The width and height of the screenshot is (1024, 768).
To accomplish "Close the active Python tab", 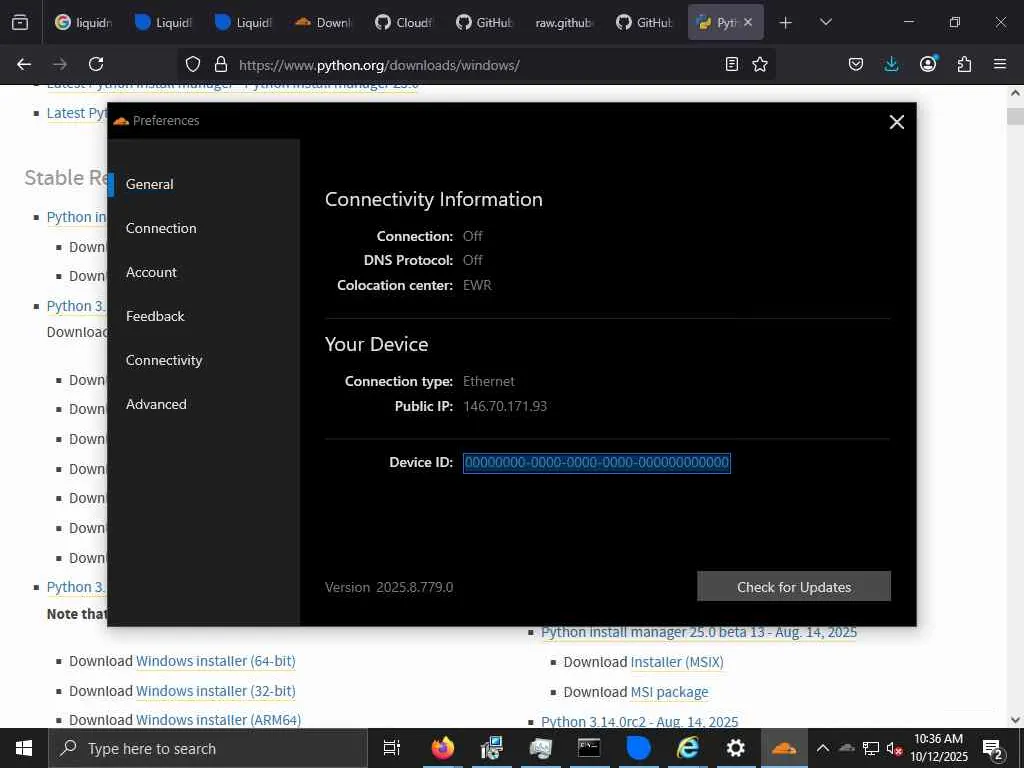I will click(748, 22).
